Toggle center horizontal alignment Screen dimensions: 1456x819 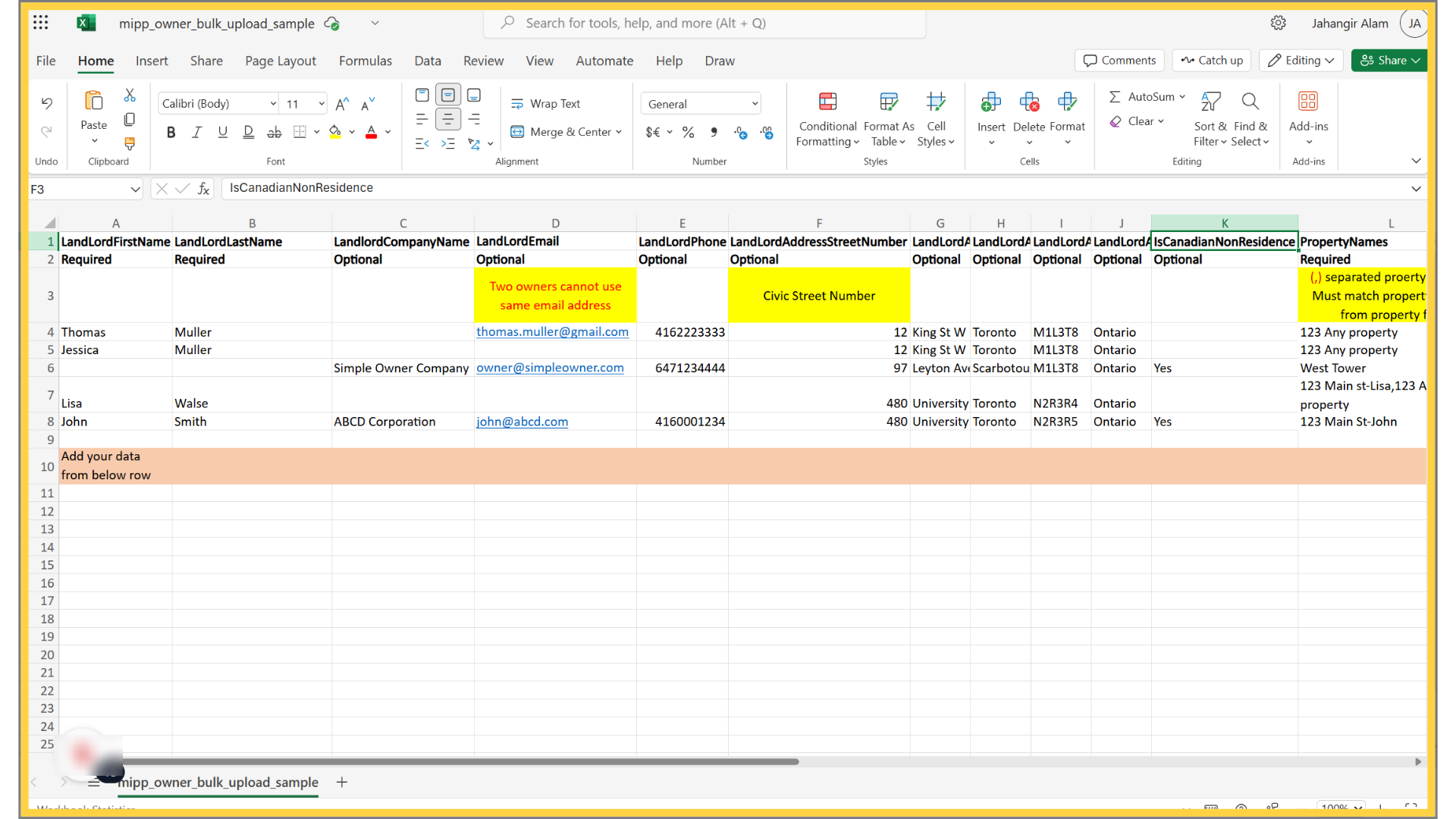click(x=448, y=119)
